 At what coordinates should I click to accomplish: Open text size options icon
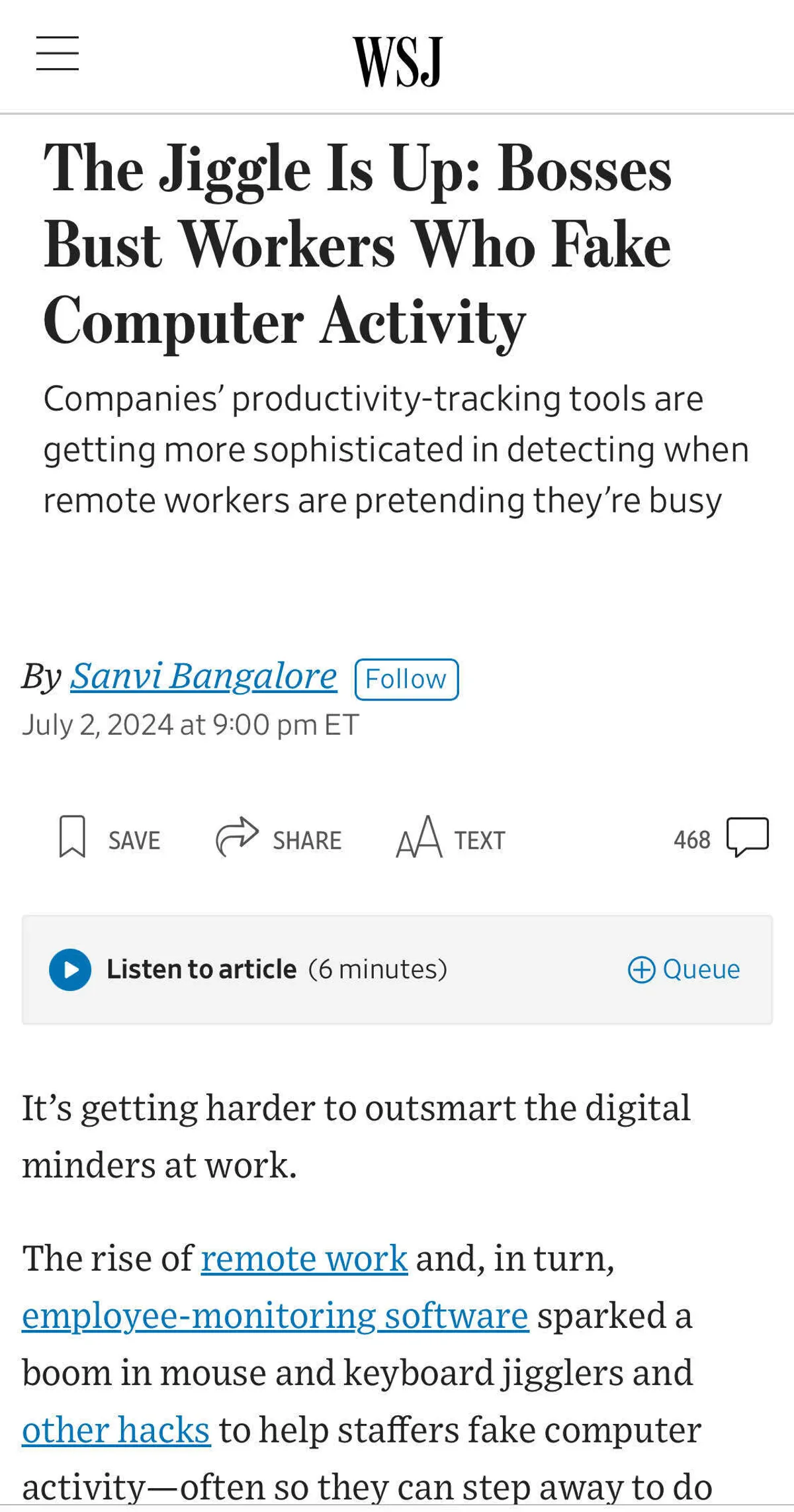(x=419, y=837)
